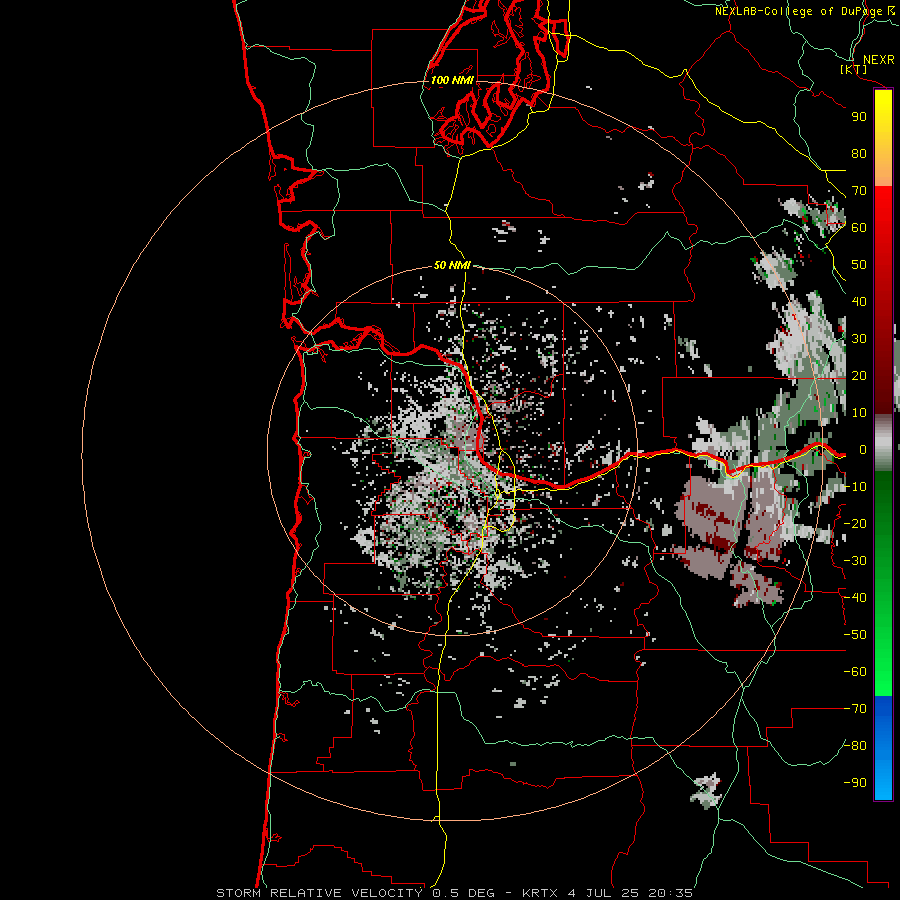Screen dimensions: 900x900
Task: Select the KRTX station ID in the caption
Action: pos(540,893)
